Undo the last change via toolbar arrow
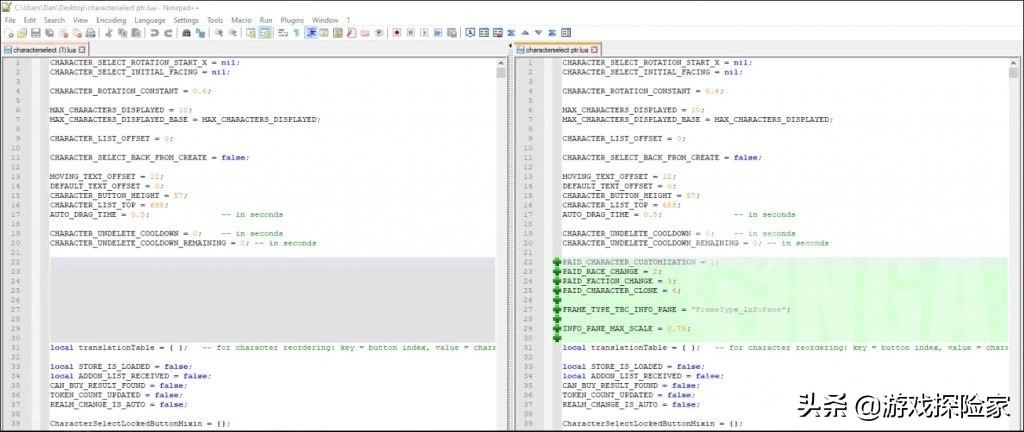The image size is (1024, 432). (x=153, y=33)
